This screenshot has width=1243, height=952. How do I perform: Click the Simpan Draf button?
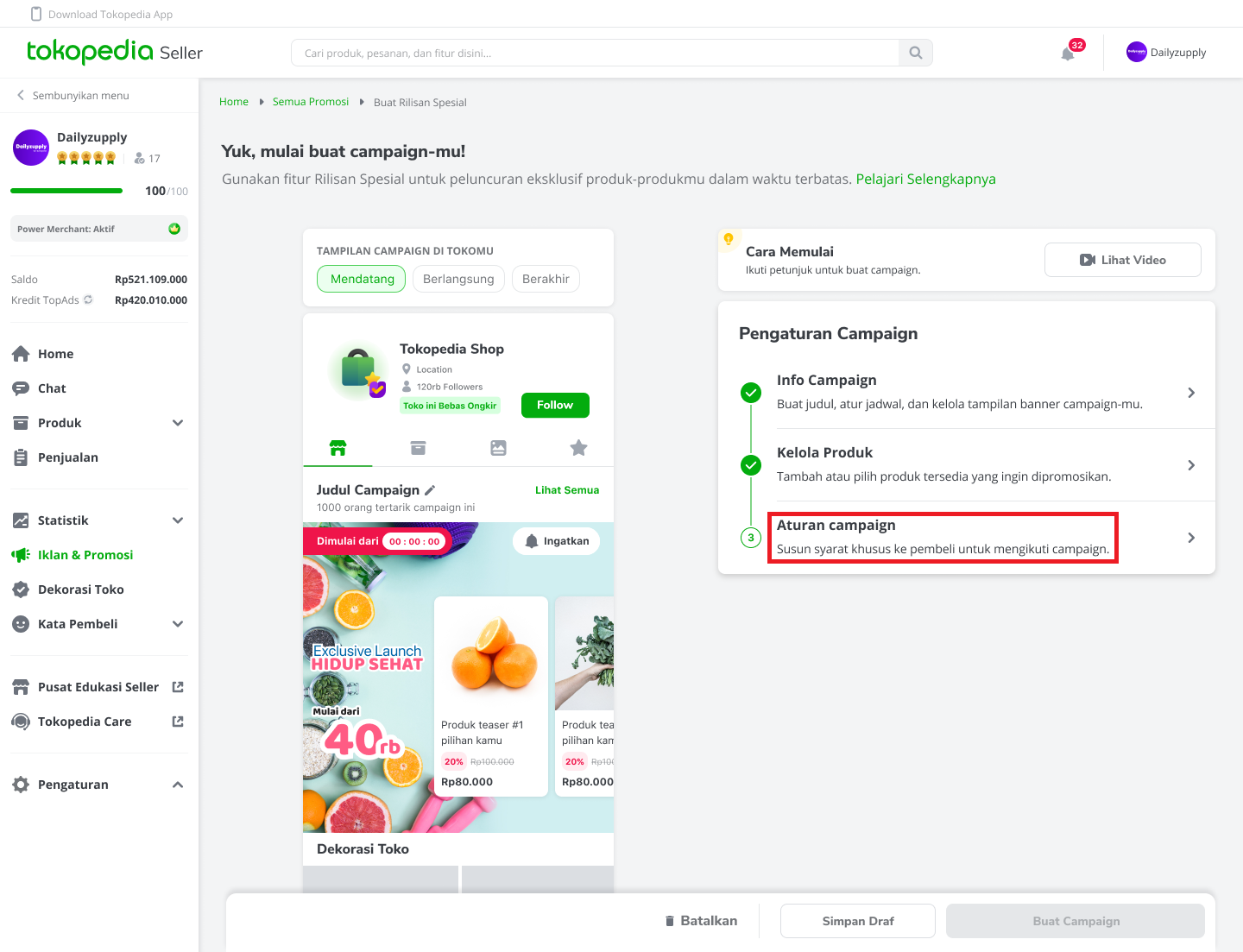(858, 921)
